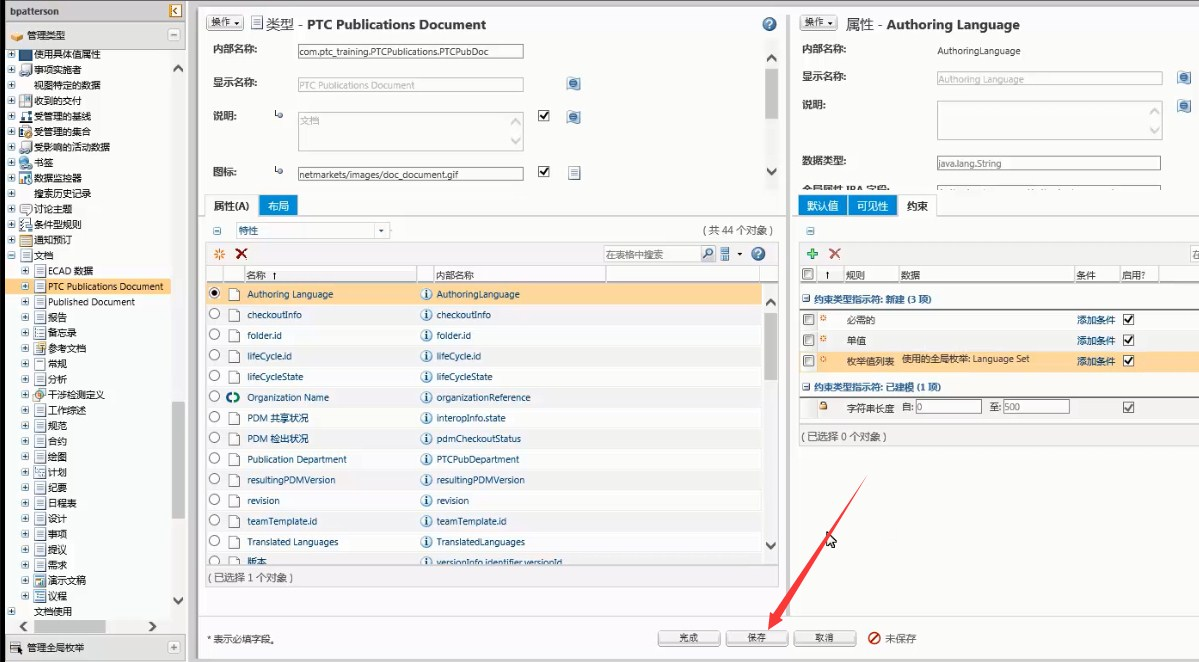Viewport: 1199px width, 662px height.
Task: Open help for the type page
Action: click(x=769, y=24)
